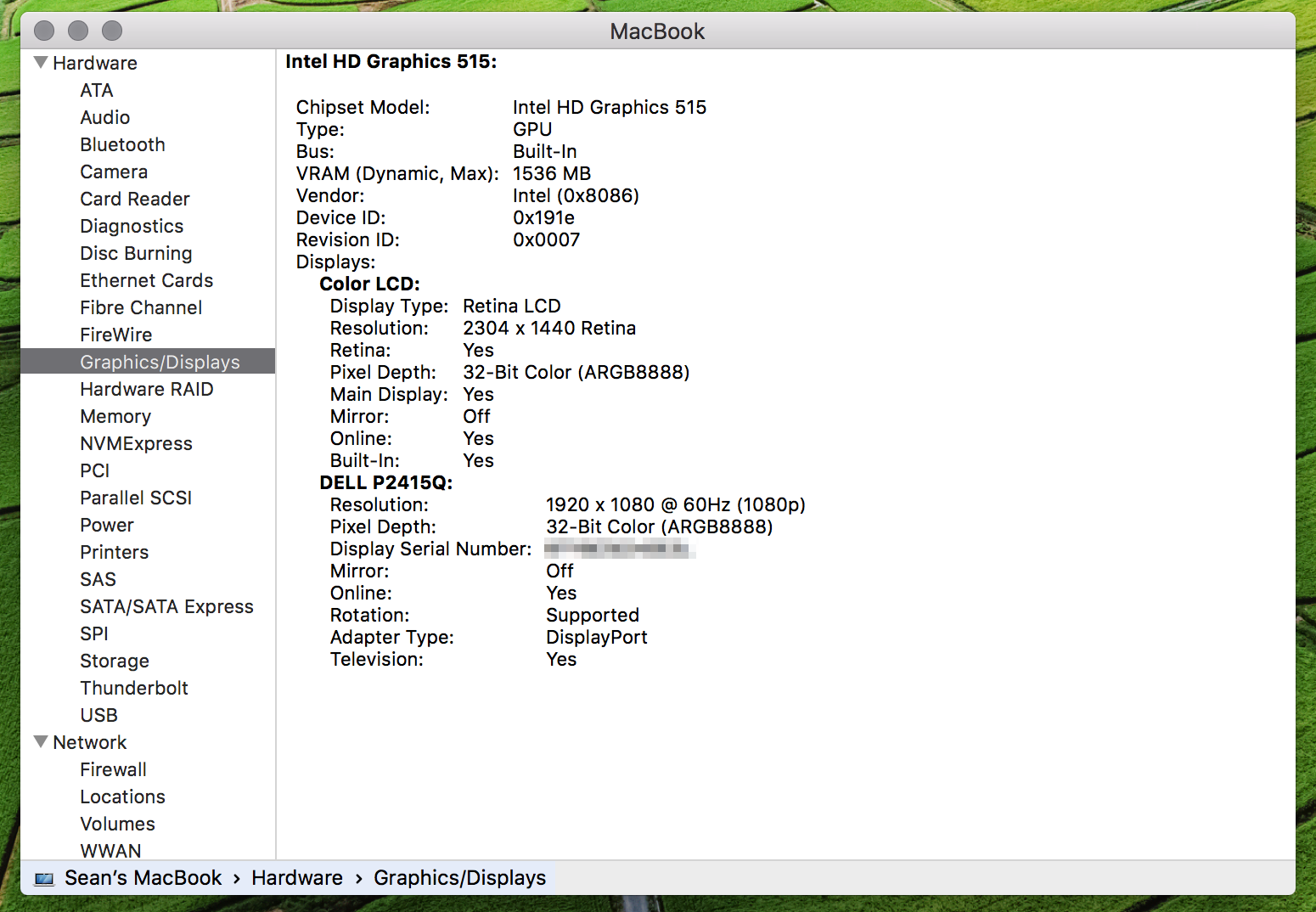
Task: Click the Network category label in sidebar
Action: tap(90, 742)
